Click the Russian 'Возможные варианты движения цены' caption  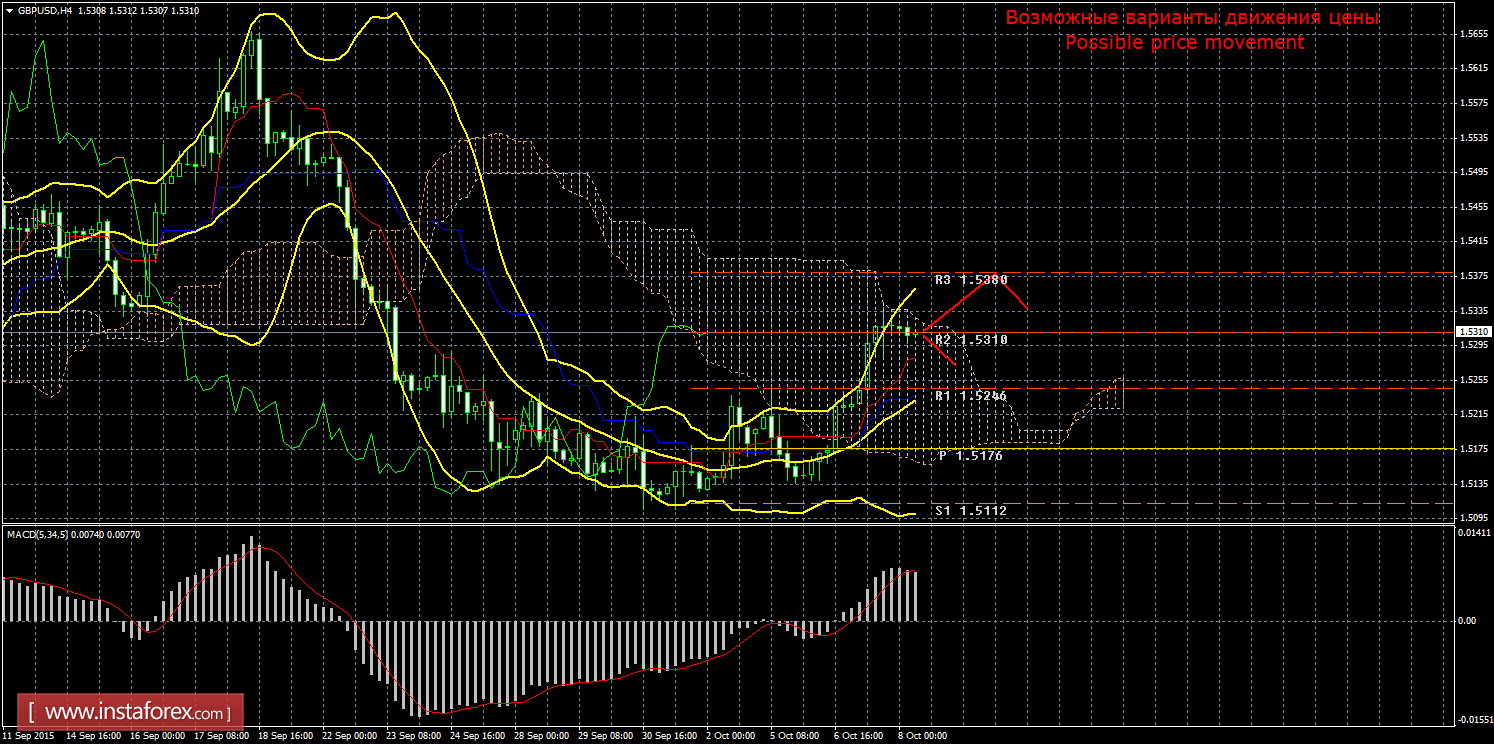tap(1192, 18)
